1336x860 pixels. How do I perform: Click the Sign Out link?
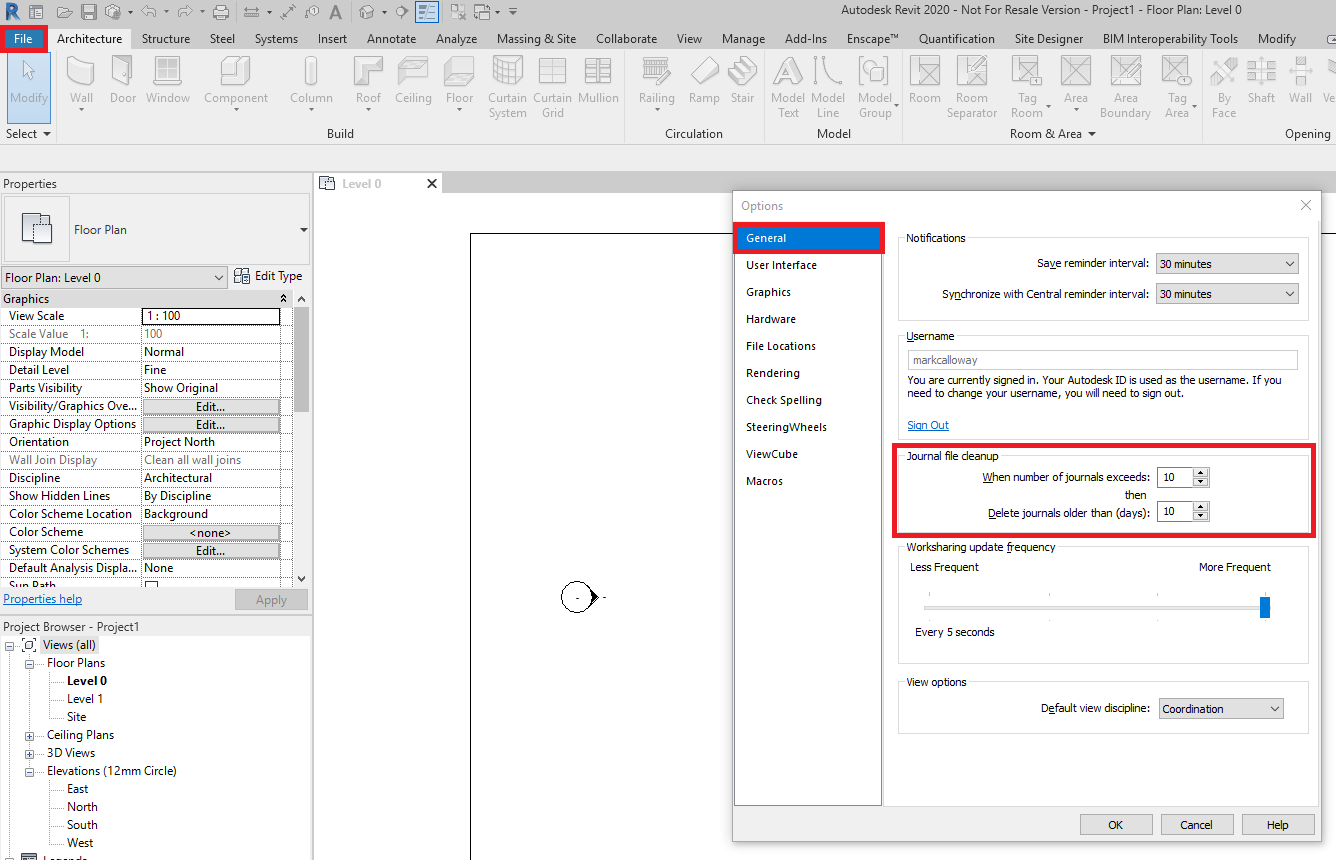[x=928, y=425]
